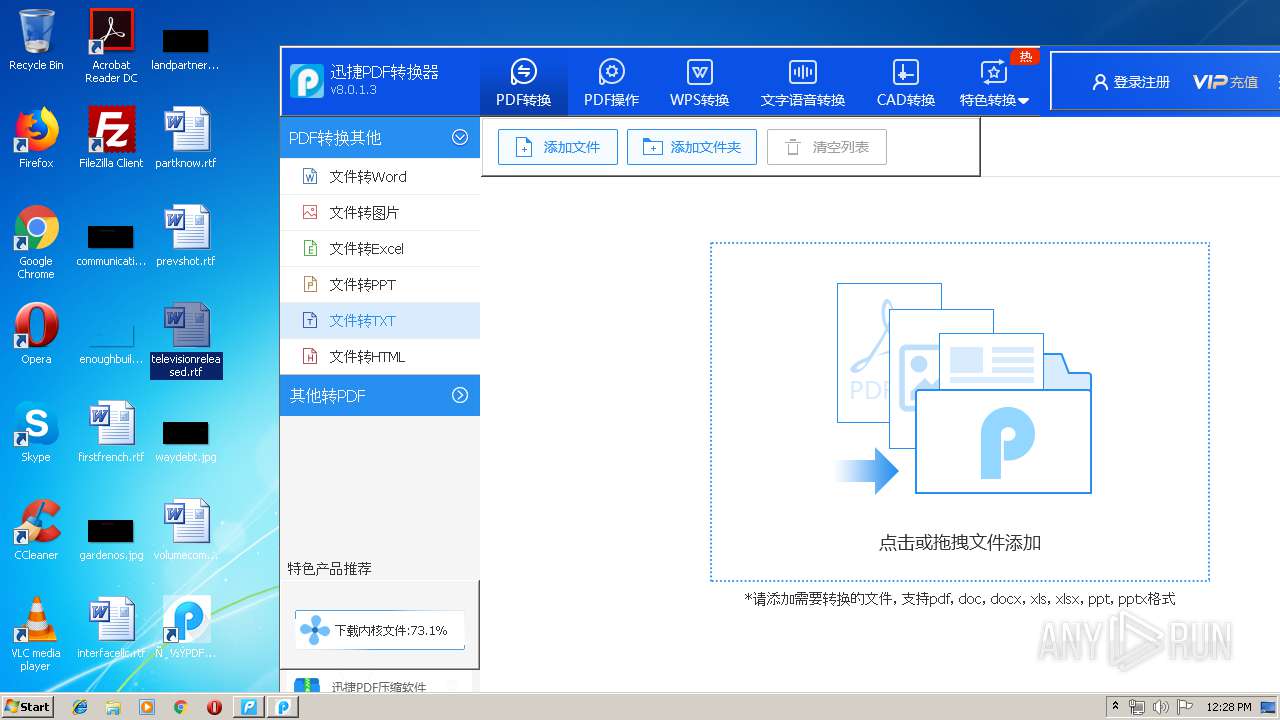Click the 迅捷PDF转换器 app logo

point(307,81)
